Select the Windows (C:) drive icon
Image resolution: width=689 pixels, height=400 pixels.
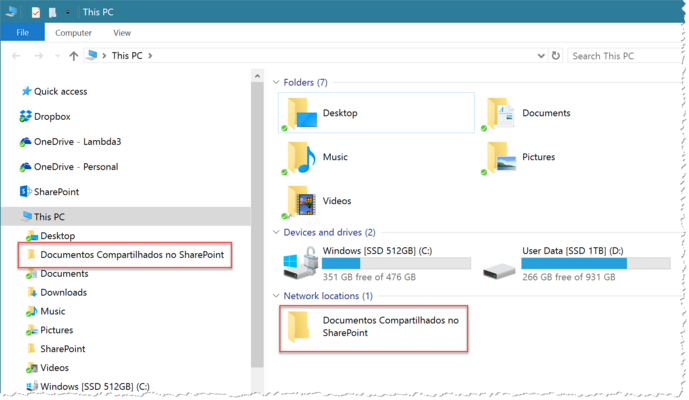click(301, 263)
